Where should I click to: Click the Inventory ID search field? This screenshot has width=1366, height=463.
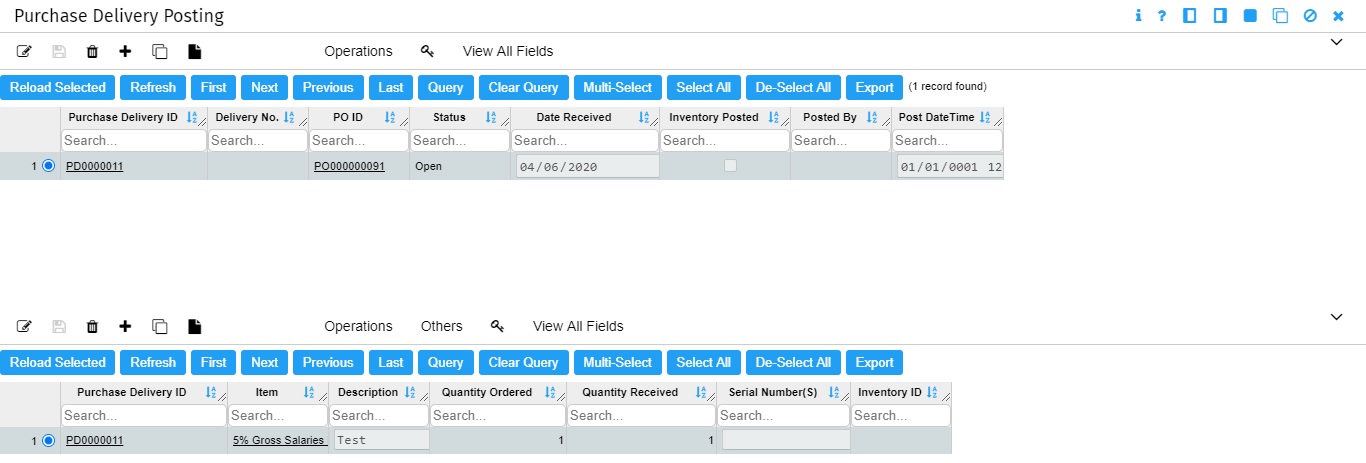[x=901, y=415]
